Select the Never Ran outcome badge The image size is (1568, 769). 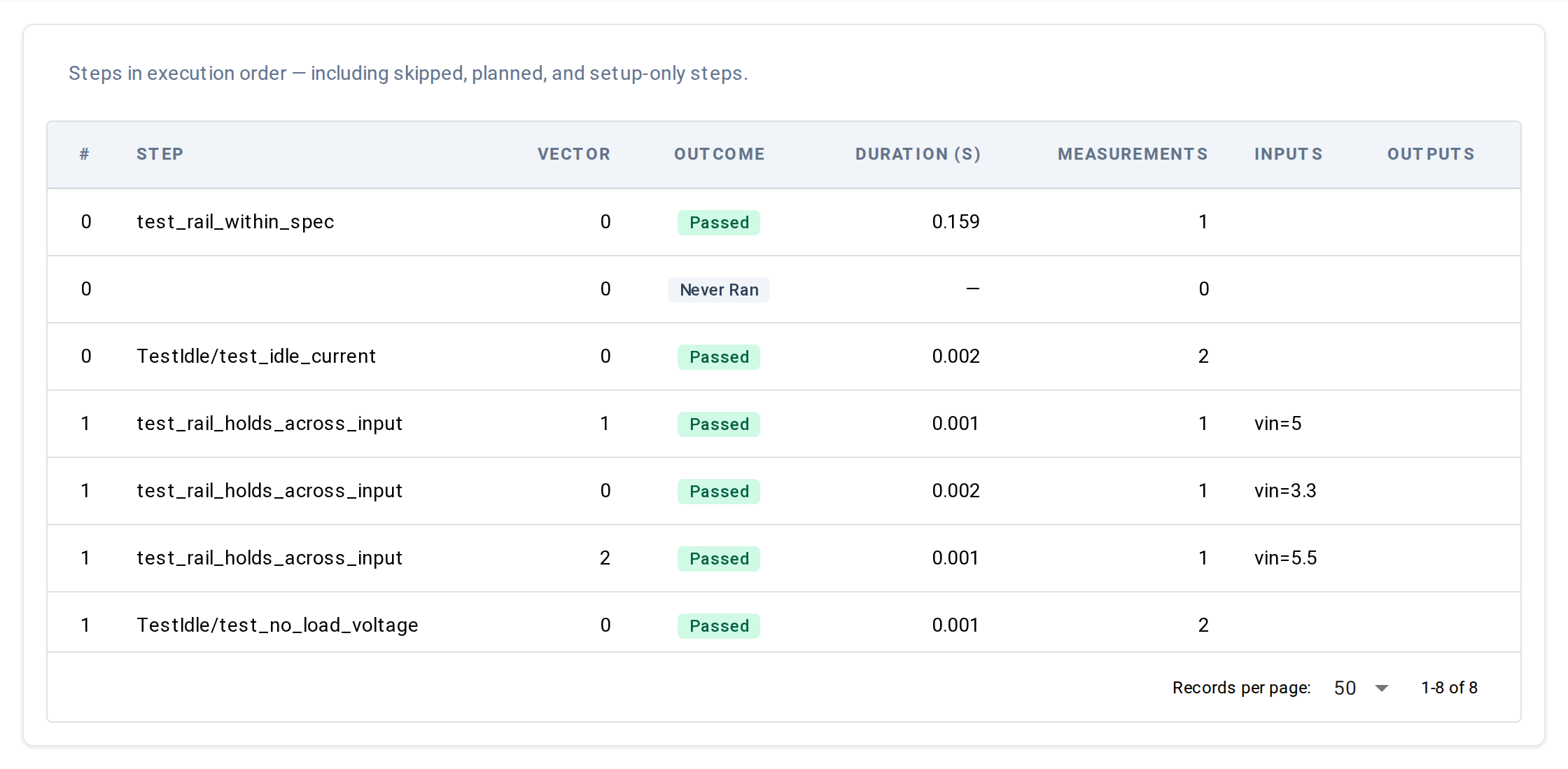tap(719, 290)
